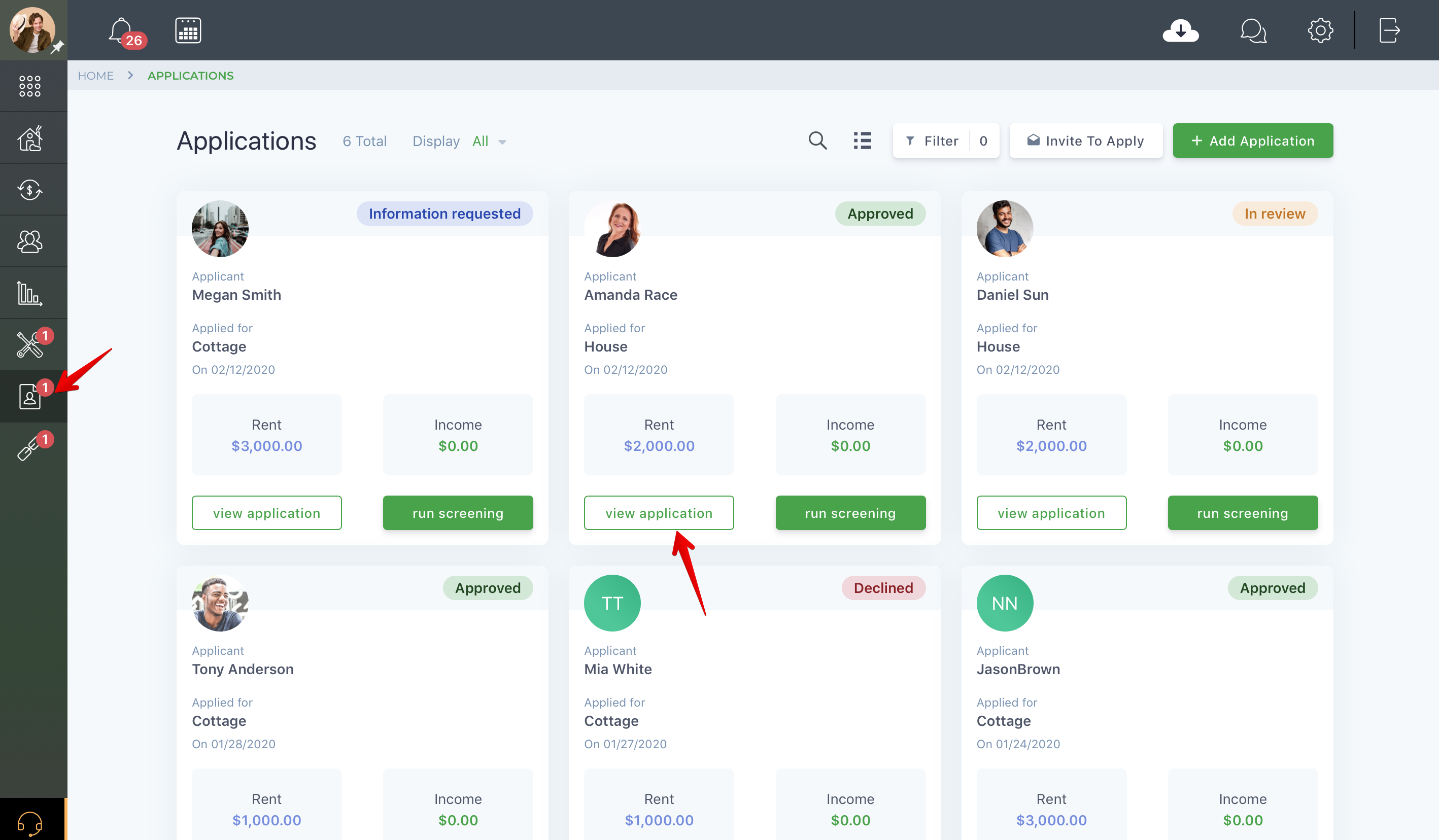Open the applications icon in sidebar
This screenshot has width=1439, height=840.
pyautogui.click(x=30, y=396)
